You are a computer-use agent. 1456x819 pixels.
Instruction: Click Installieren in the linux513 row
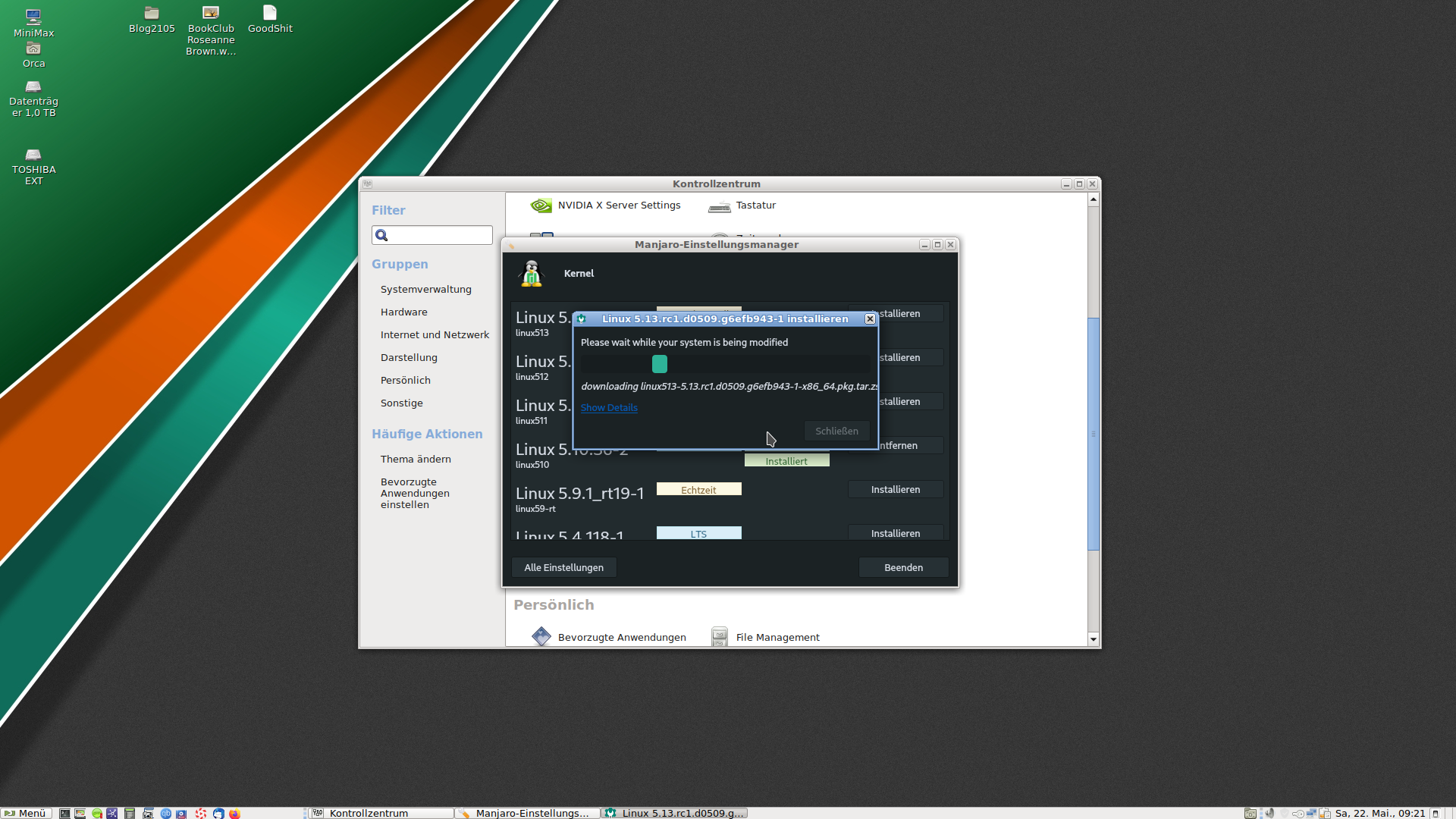coord(912,313)
